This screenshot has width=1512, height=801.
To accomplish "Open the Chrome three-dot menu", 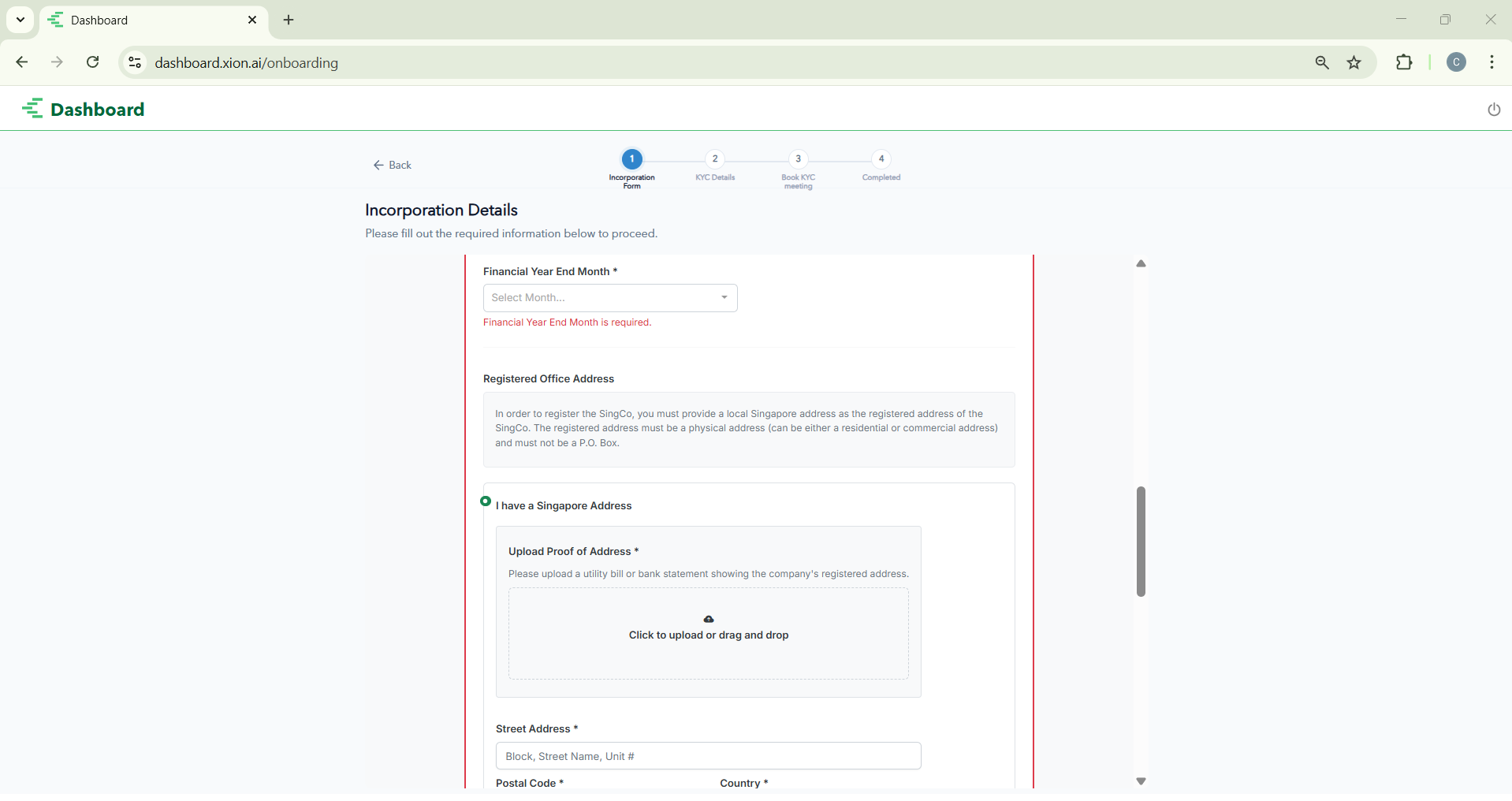I will pos(1492,62).
